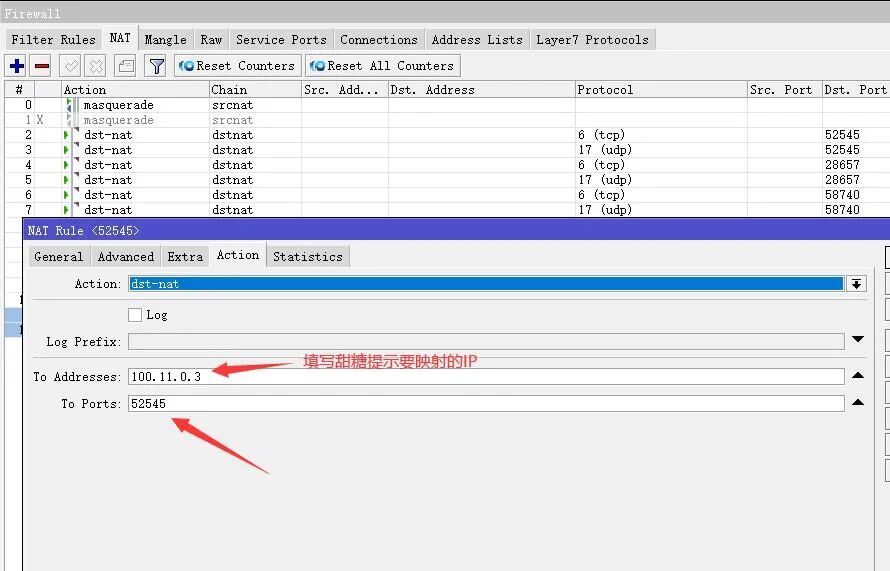Screen dimensions: 890x571
Task: Toggle the Log checkbox
Action: click(135, 315)
